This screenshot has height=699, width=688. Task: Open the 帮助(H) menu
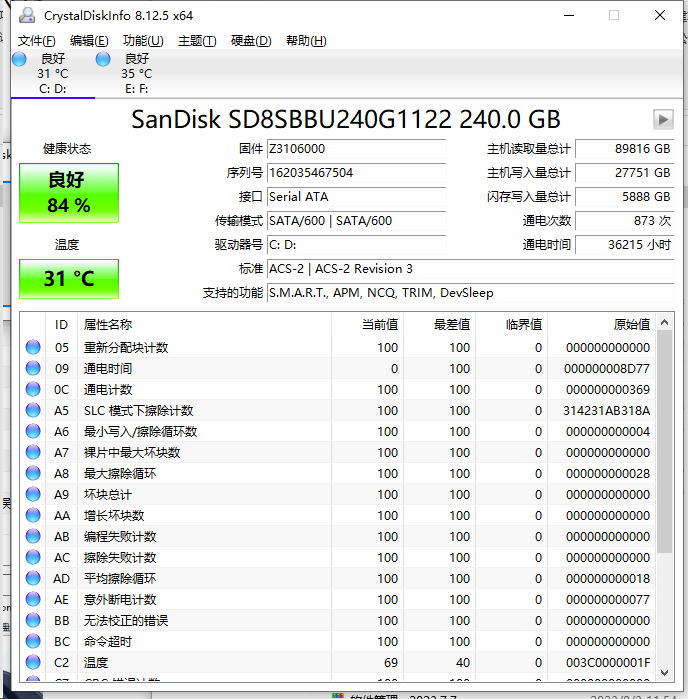point(306,41)
